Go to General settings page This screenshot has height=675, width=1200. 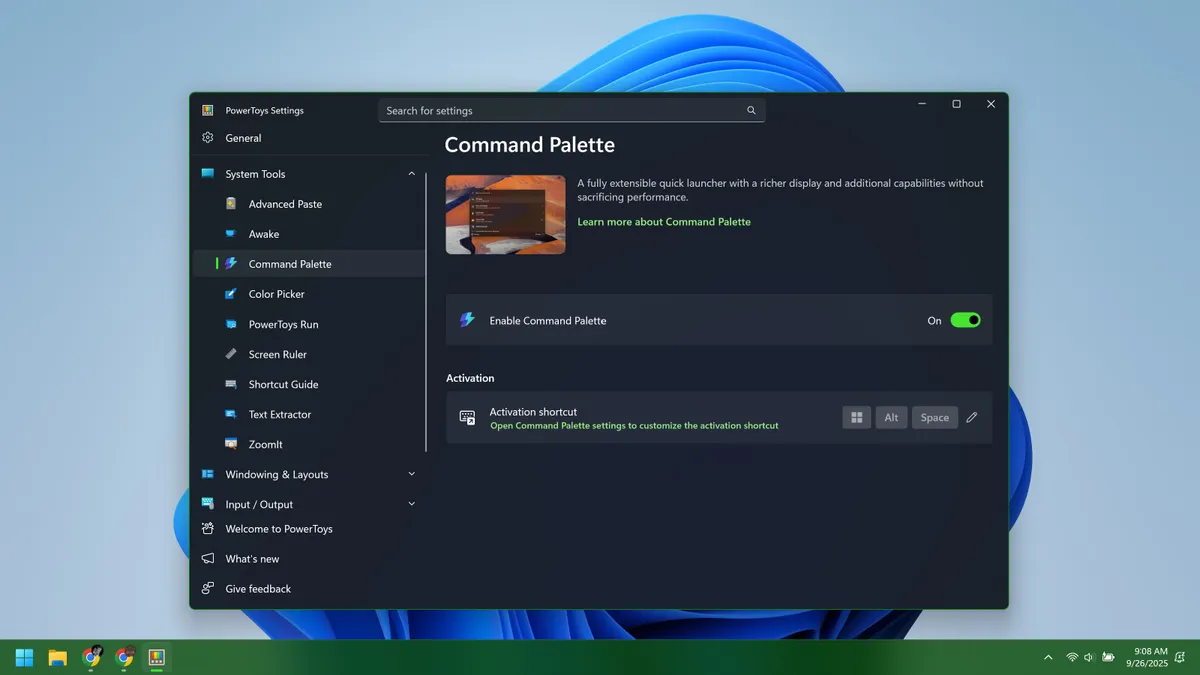pyautogui.click(x=243, y=138)
